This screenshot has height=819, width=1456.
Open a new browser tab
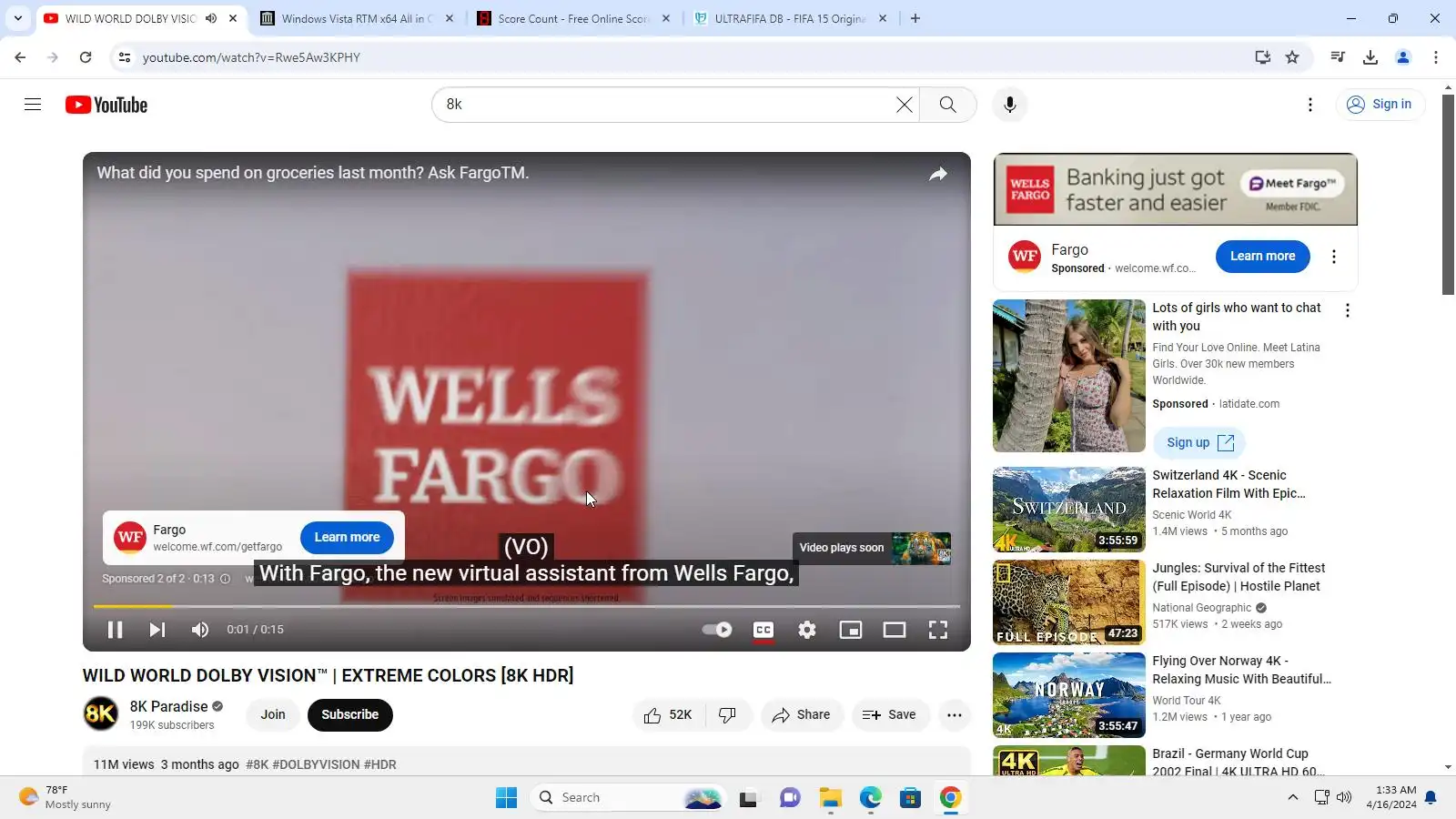point(915,18)
